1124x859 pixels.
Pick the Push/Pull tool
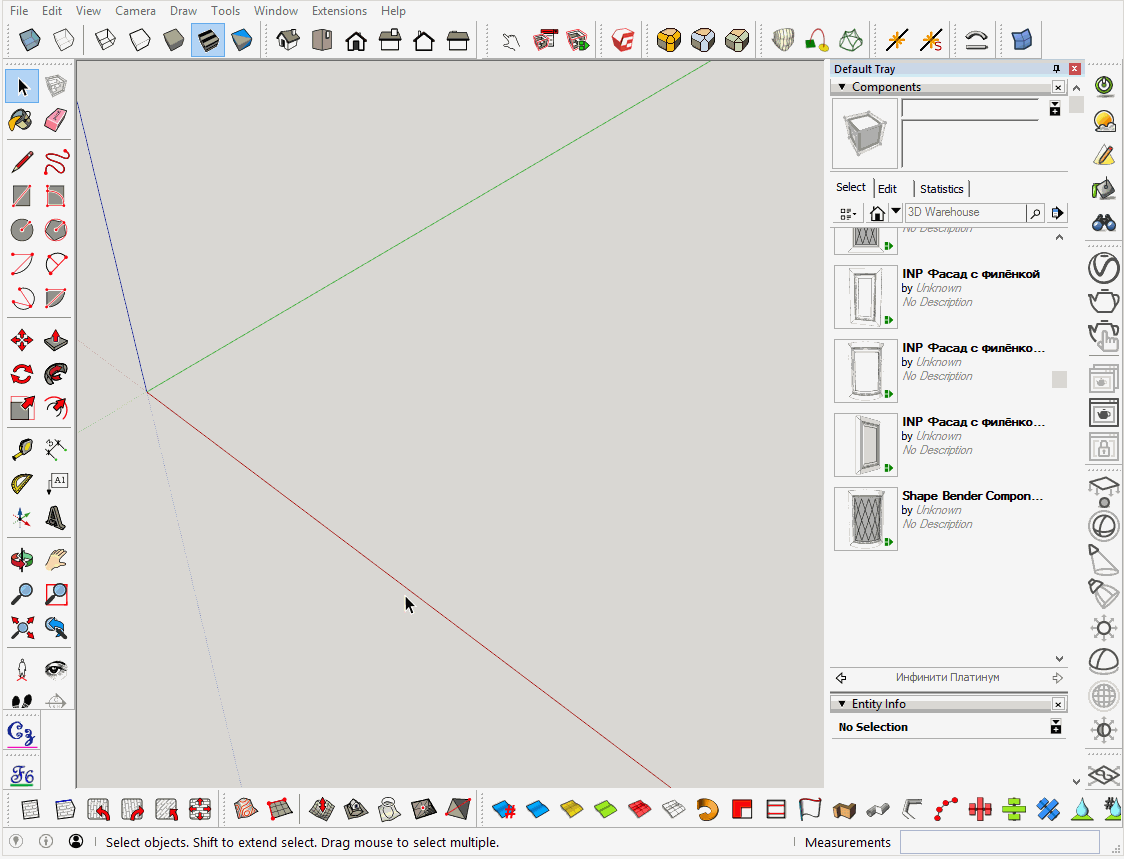point(56,340)
